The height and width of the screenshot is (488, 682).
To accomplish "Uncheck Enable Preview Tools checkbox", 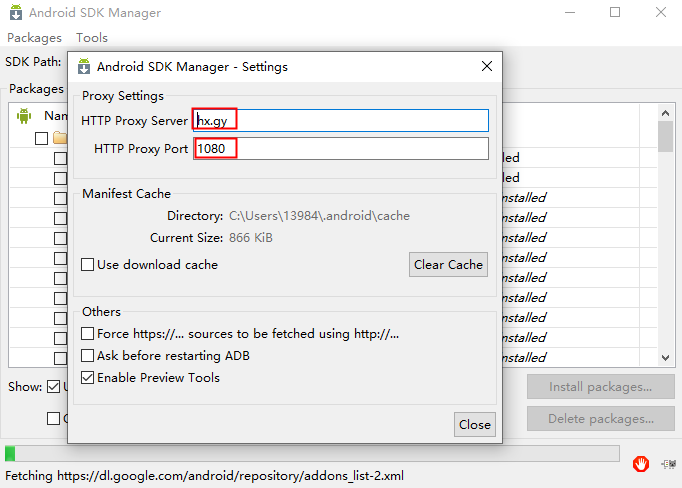I will click(x=87, y=378).
